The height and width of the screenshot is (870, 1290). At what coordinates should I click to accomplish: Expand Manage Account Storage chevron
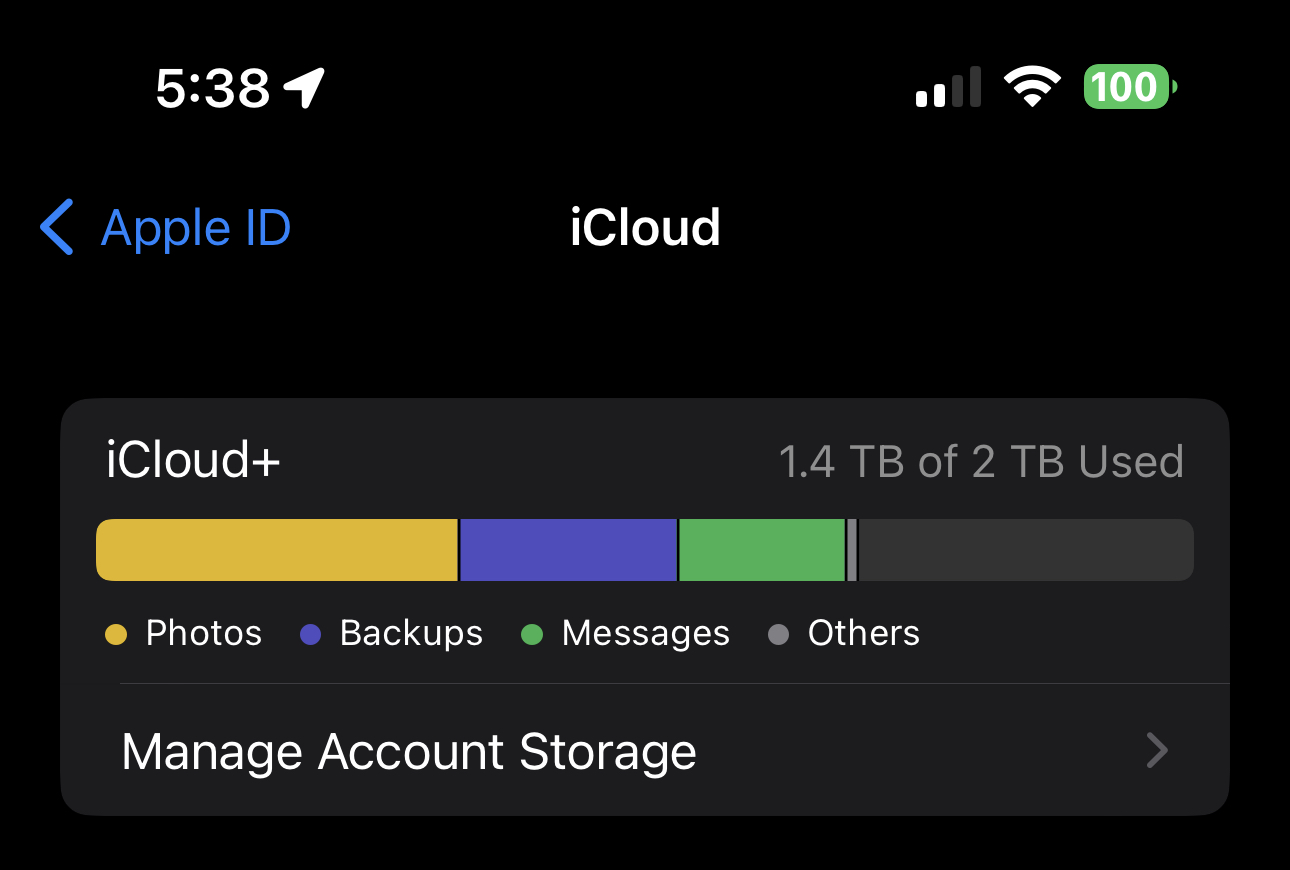click(x=1157, y=750)
